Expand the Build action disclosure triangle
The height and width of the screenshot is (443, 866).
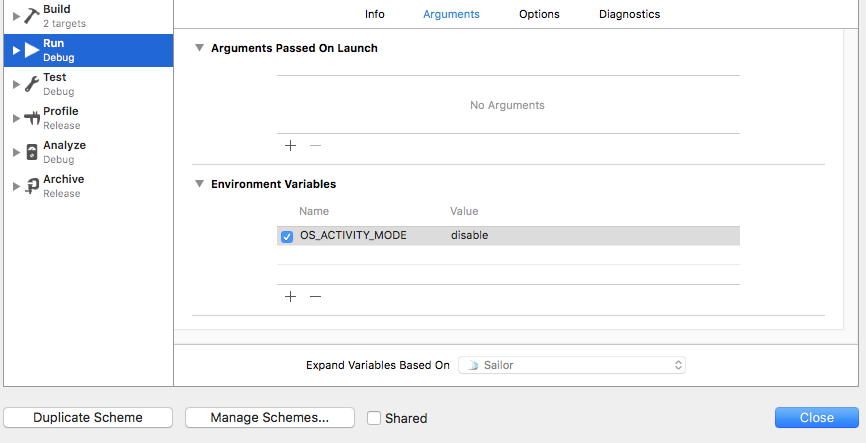click(x=16, y=16)
